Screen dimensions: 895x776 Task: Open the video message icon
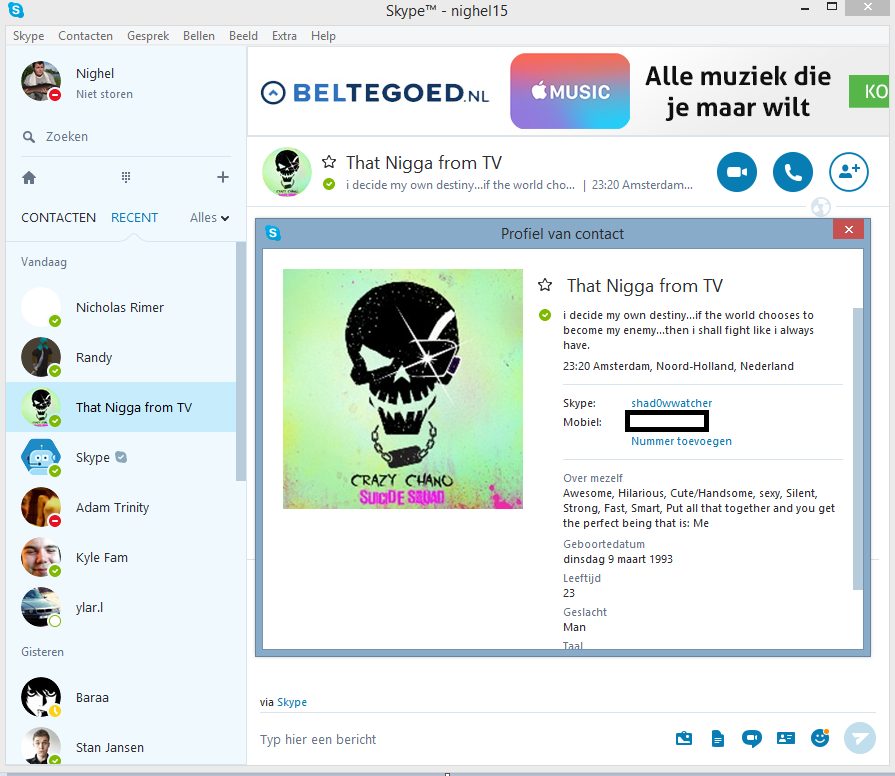point(752,738)
